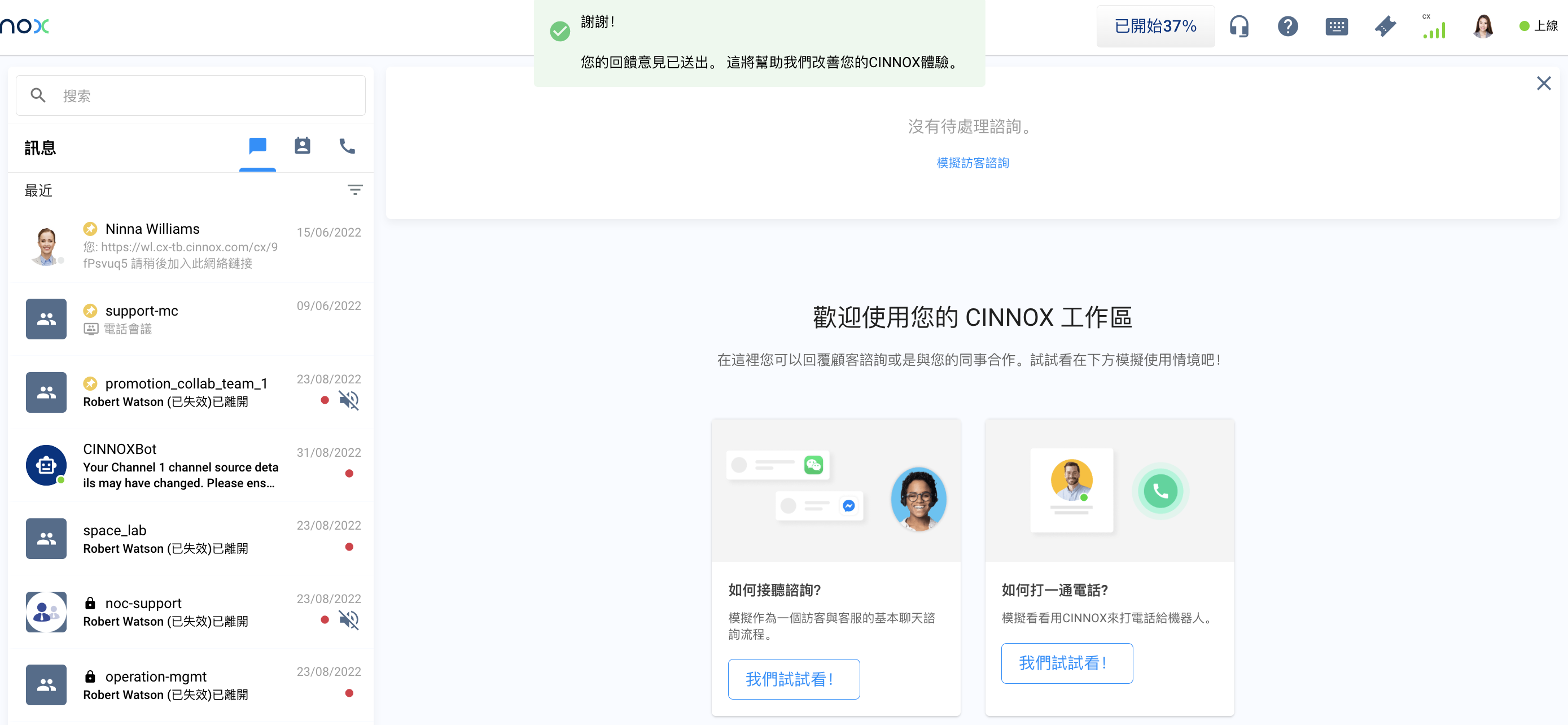Select the chat messages tab icon

pyautogui.click(x=257, y=146)
